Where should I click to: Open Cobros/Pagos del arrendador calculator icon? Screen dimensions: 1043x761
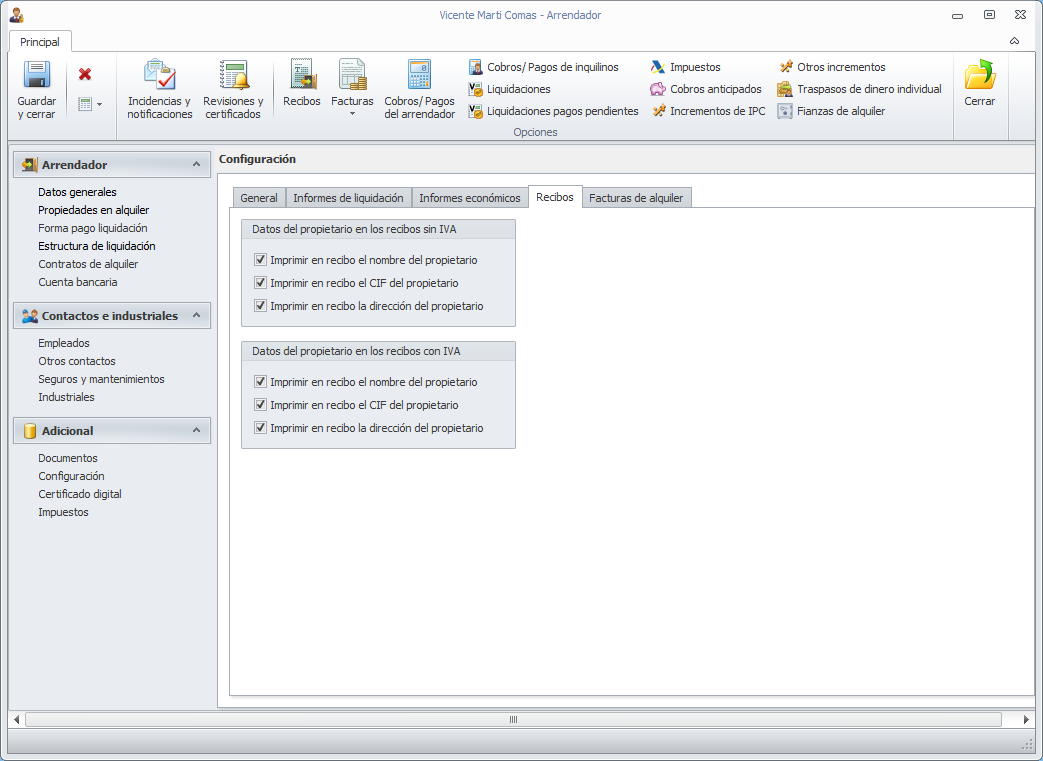click(x=420, y=75)
